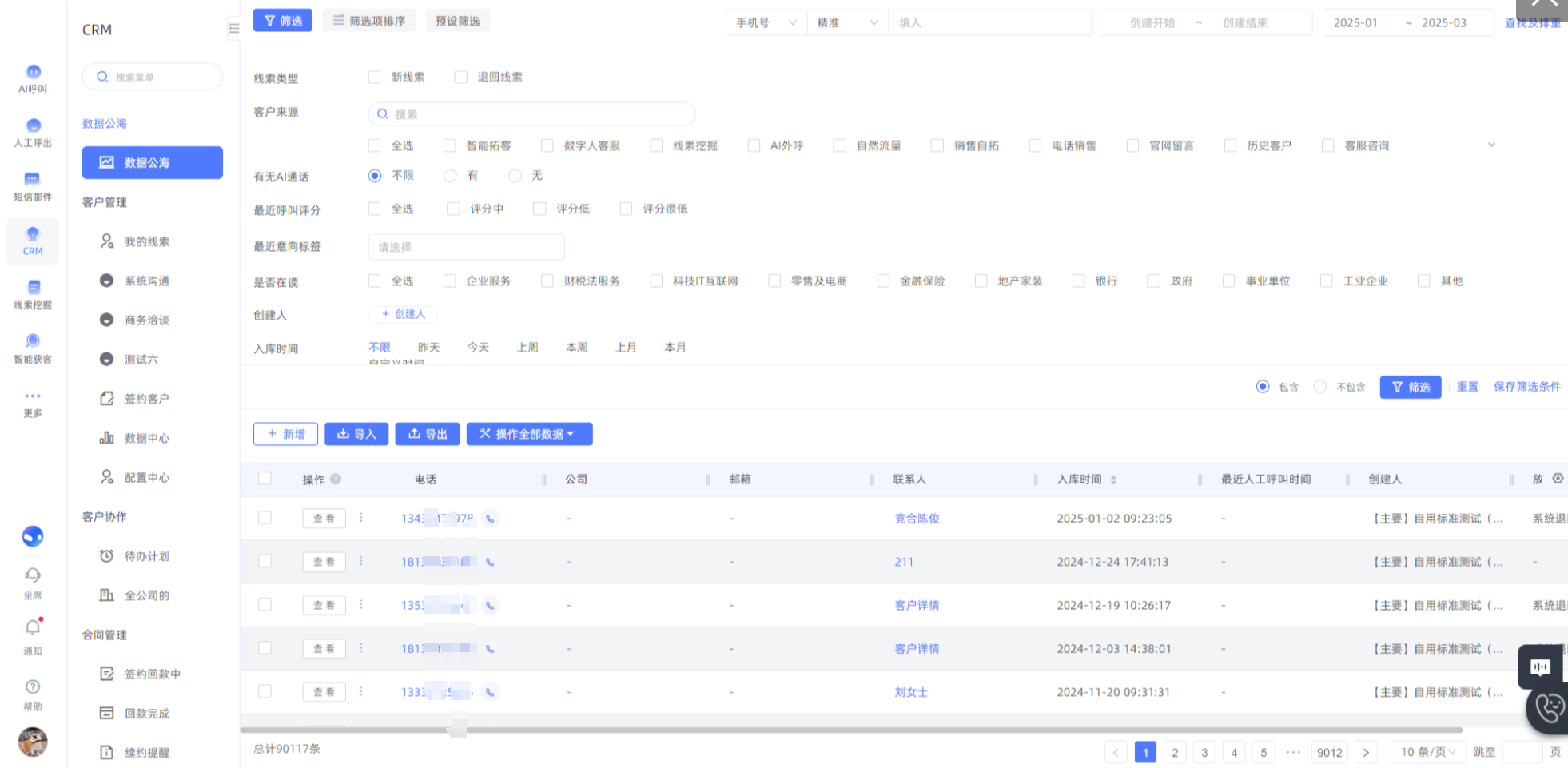Open the 手机号 search field dropdown

coord(766,23)
